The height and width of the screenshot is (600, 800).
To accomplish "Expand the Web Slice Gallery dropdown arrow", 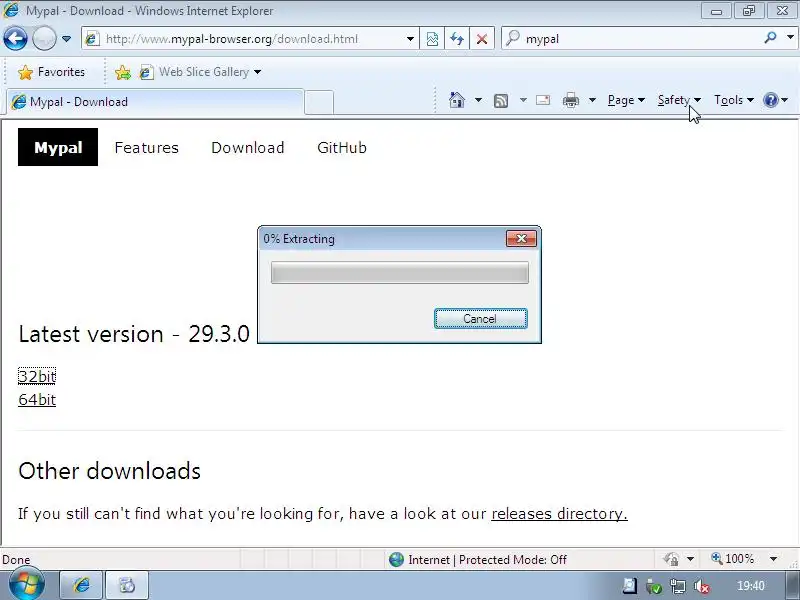I will point(258,72).
